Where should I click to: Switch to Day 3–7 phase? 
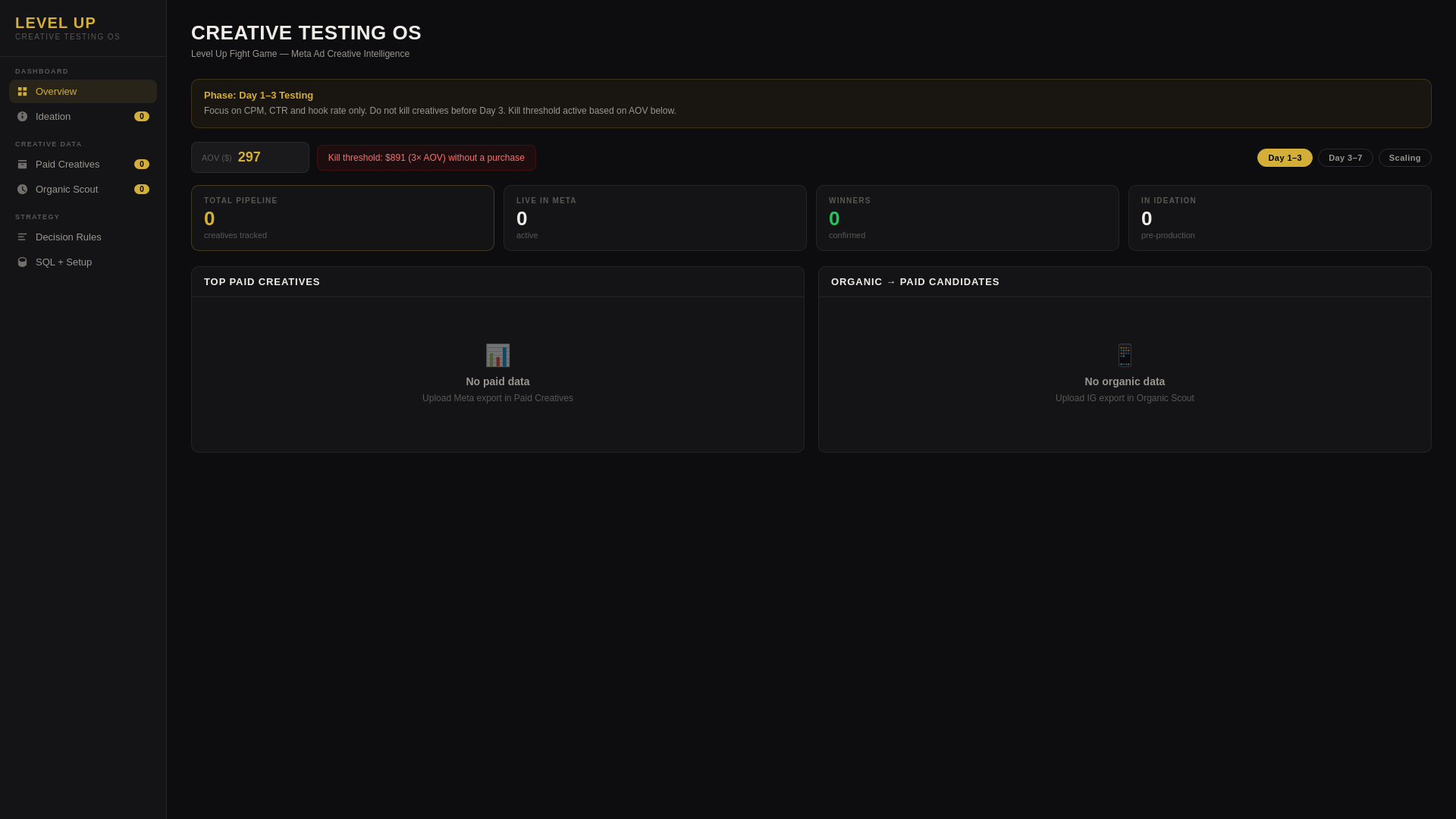click(1345, 158)
